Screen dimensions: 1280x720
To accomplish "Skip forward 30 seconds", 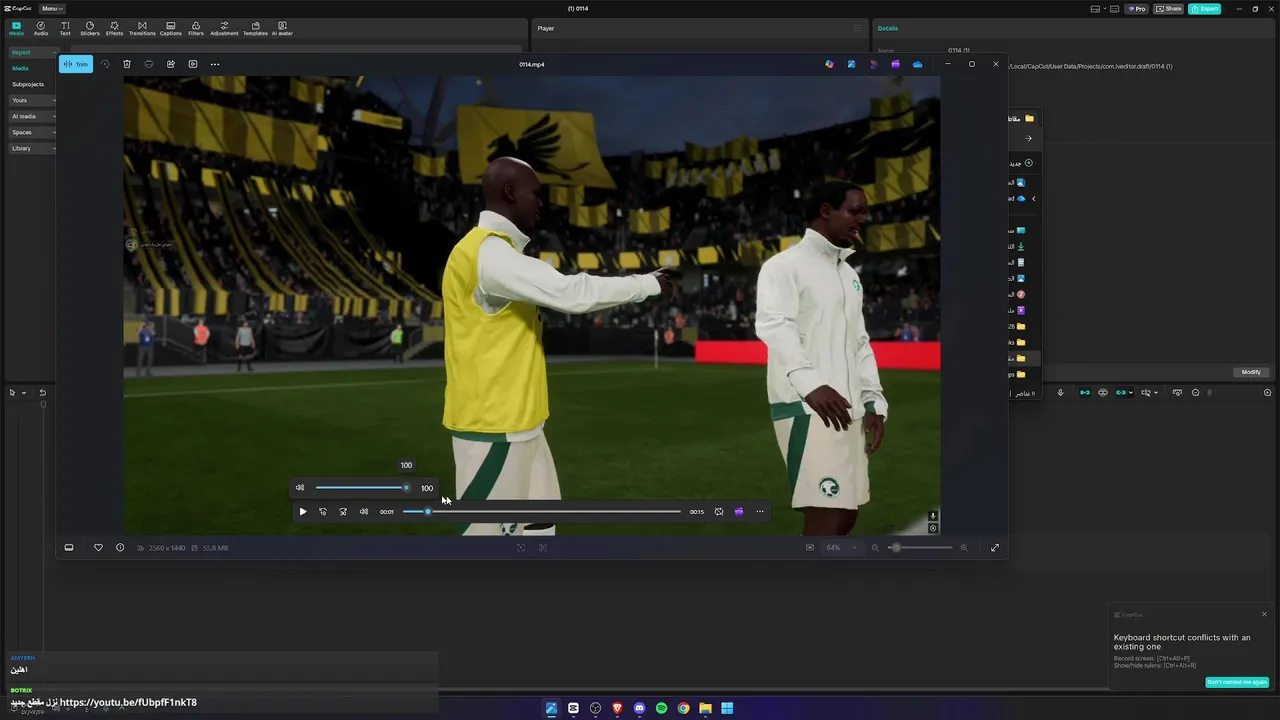I will point(343,512).
